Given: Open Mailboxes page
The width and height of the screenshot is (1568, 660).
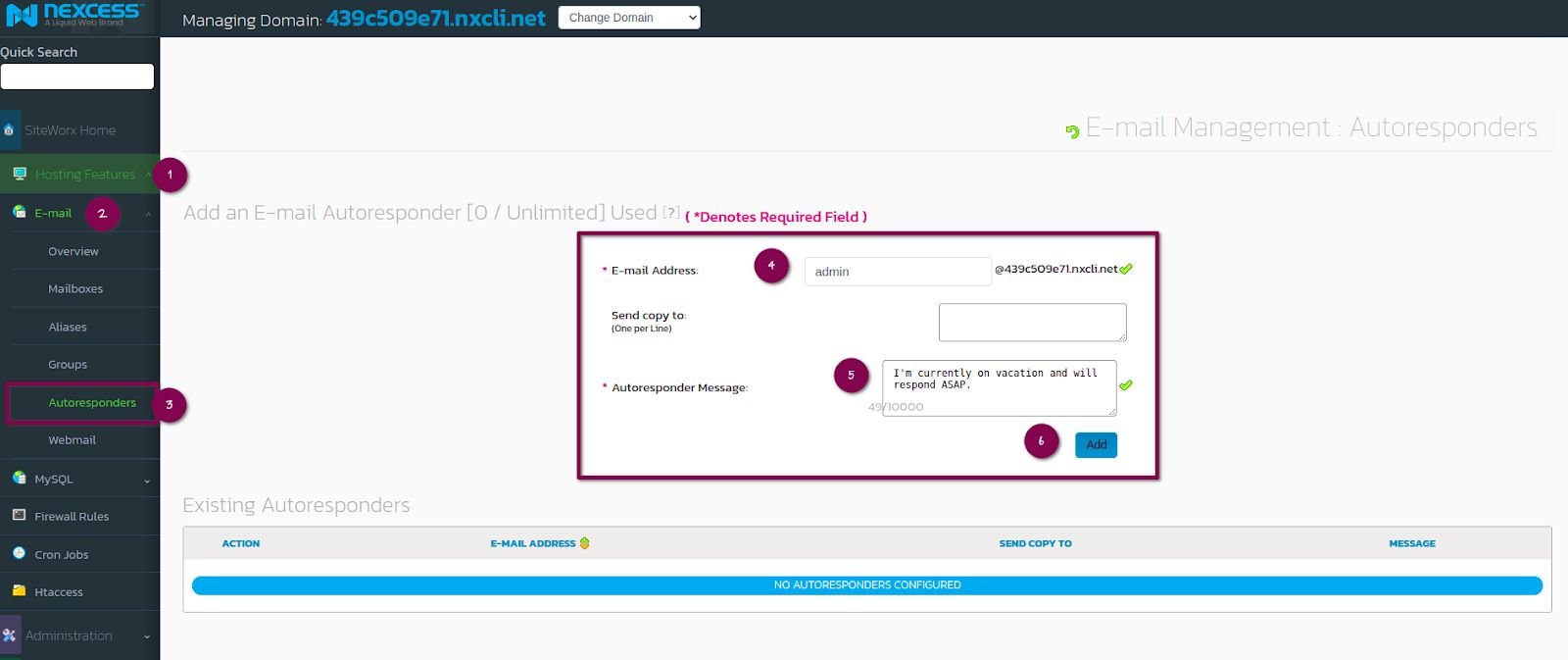Looking at the screenshot, I should click(x=75, y=289).
